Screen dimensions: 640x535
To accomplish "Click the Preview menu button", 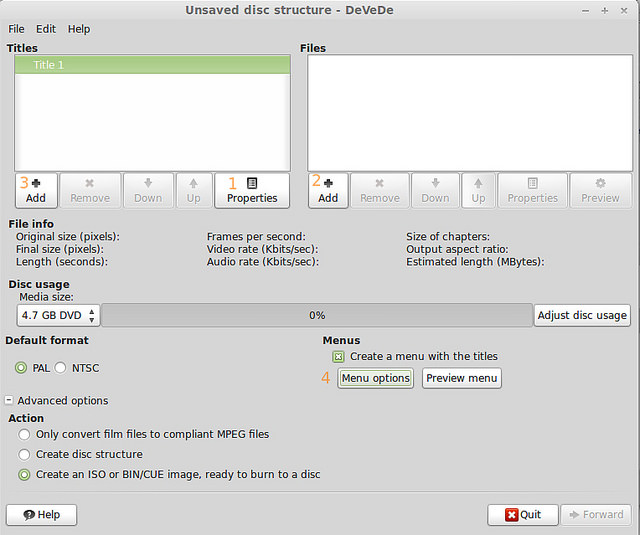I will pos(461,378).
